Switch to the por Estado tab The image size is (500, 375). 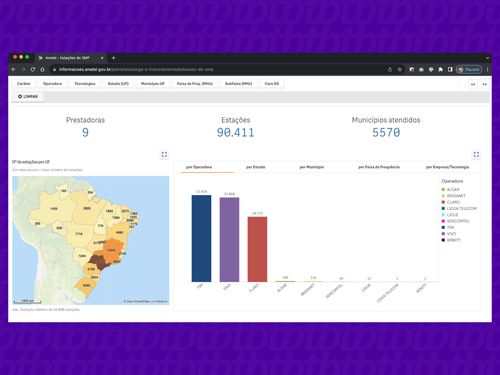[x=256, y=167]
